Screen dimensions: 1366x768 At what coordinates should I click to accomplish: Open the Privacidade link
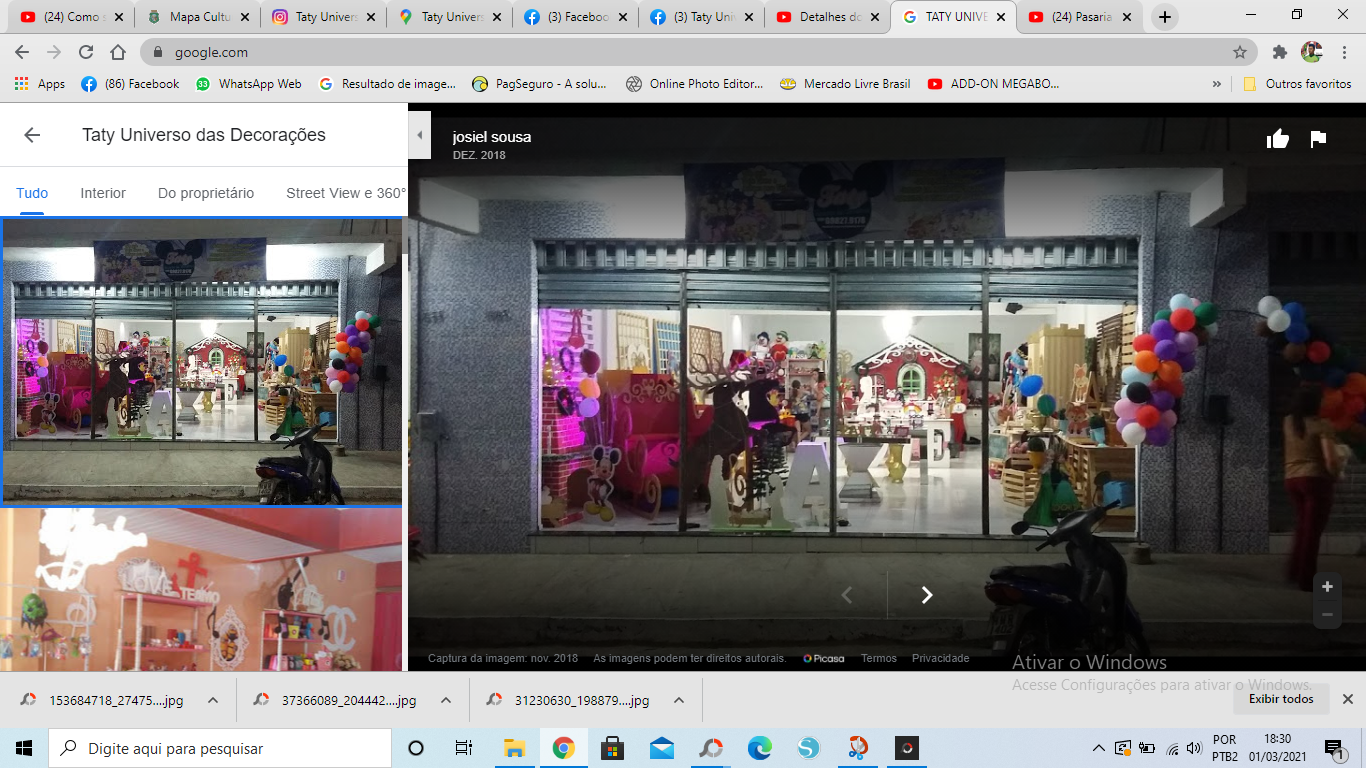(x=940, y=658)
